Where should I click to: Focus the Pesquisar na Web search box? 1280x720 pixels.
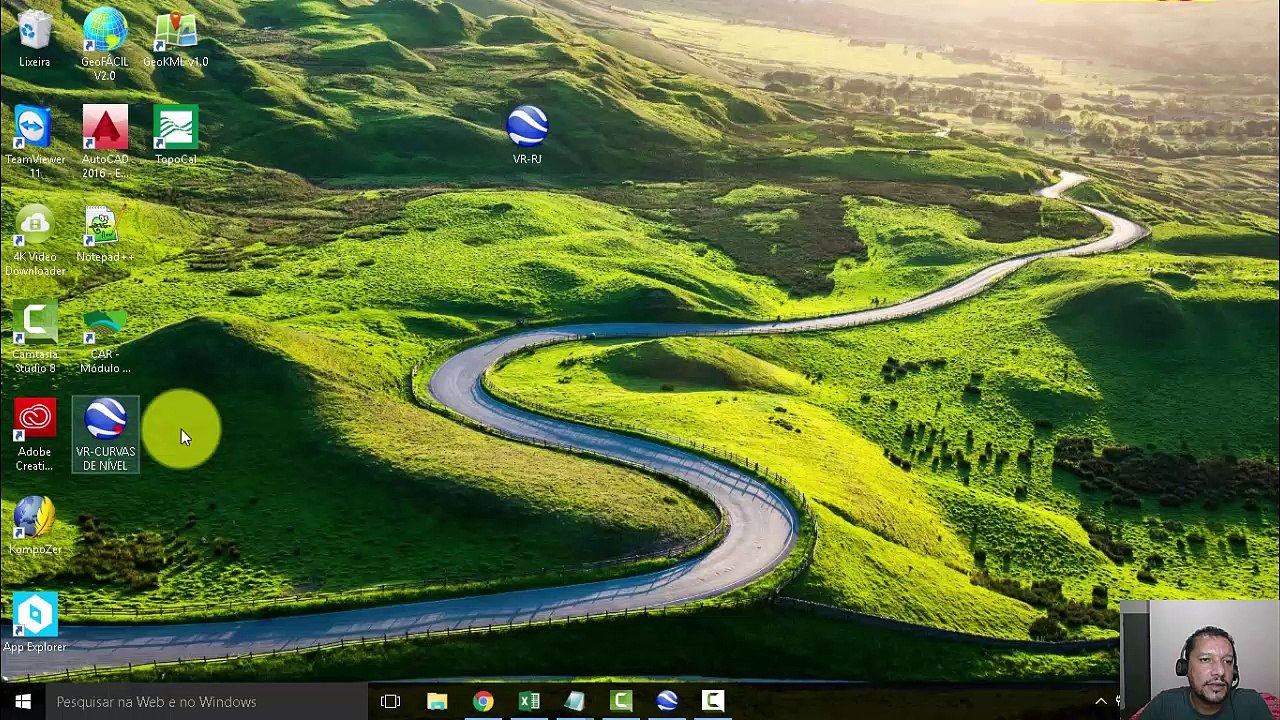pyautogui.click(x=207, y=702)
